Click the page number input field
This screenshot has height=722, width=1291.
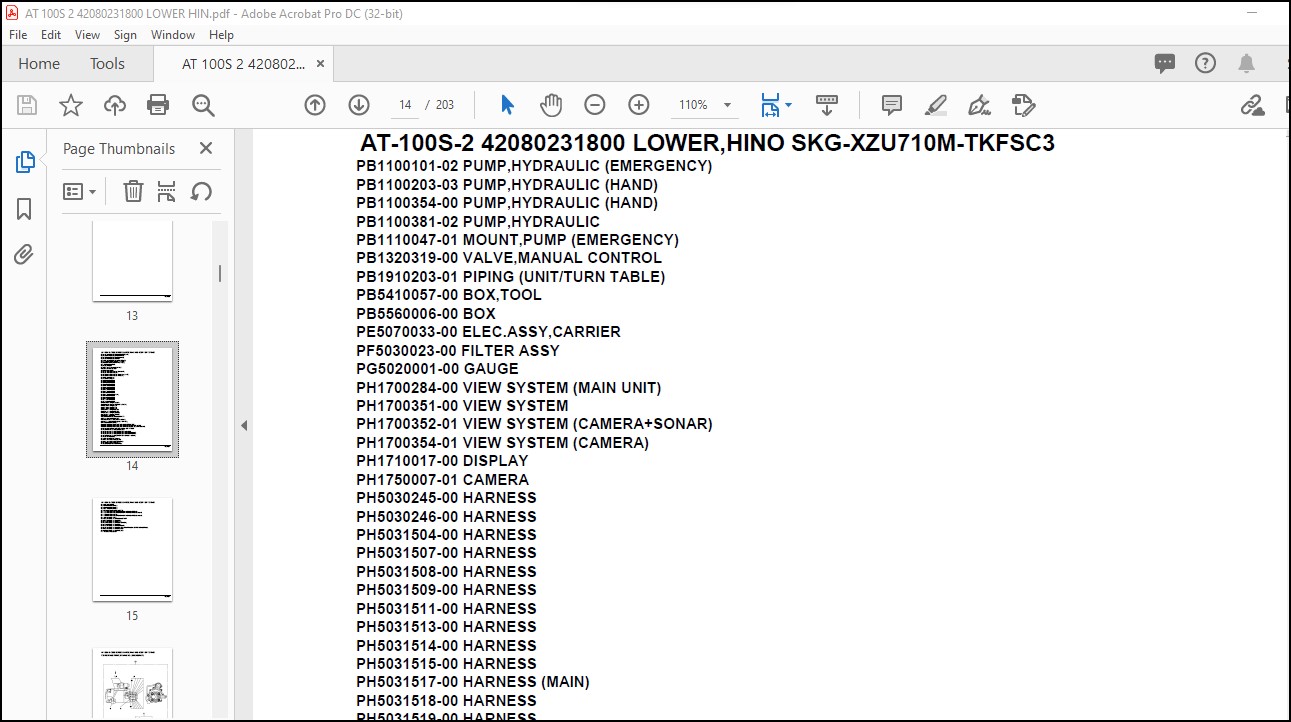coord(404,105)
